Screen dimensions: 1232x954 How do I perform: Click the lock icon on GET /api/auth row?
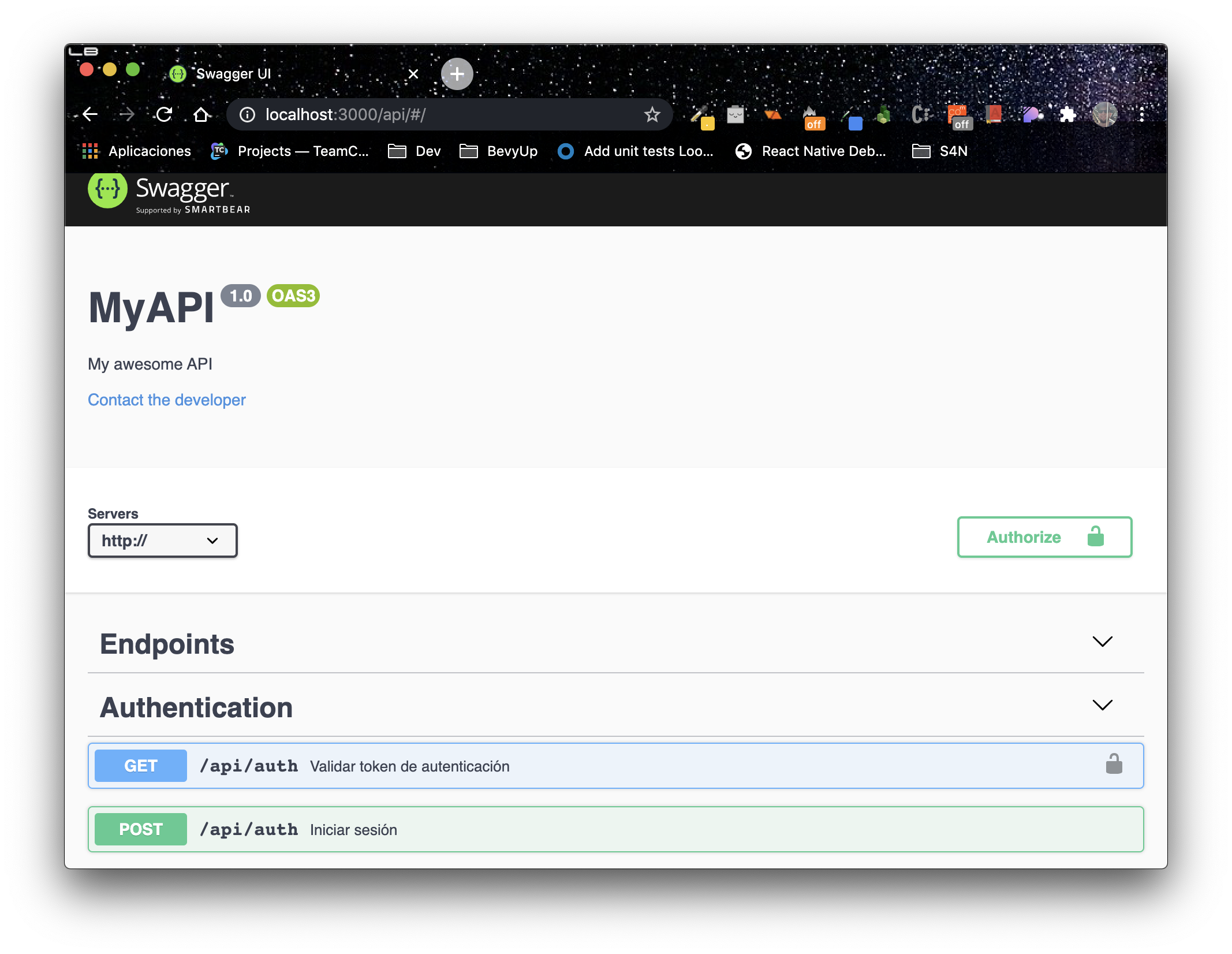(x=1114, y=765)
